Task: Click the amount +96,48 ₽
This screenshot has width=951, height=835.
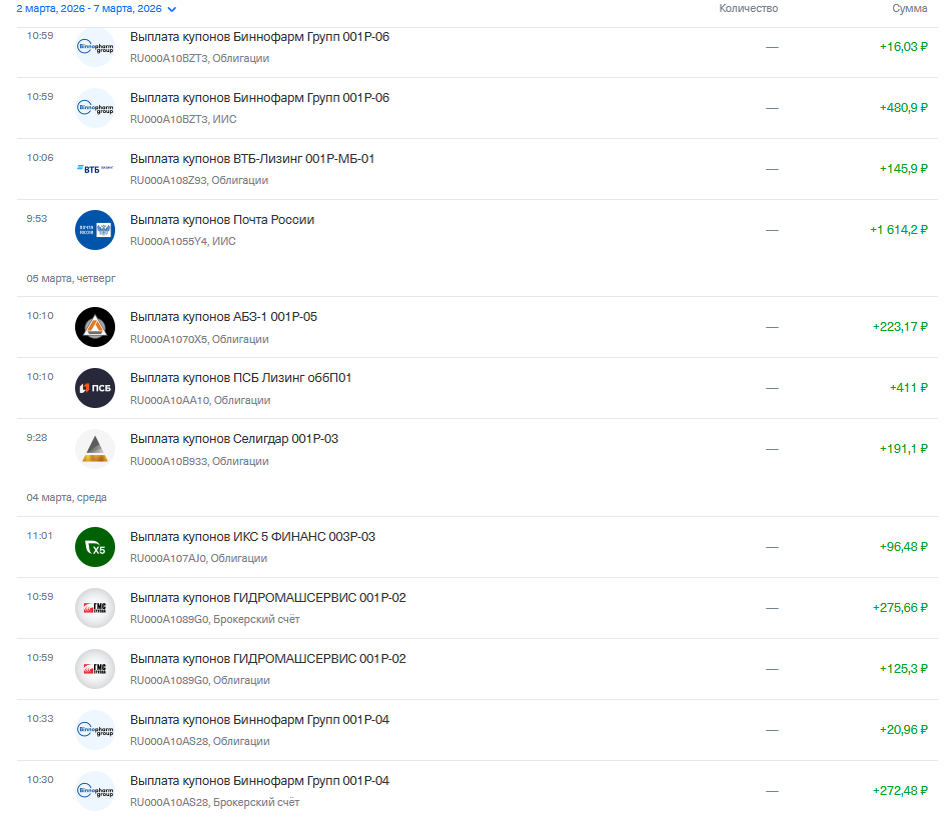Action: tap(904, 547)
